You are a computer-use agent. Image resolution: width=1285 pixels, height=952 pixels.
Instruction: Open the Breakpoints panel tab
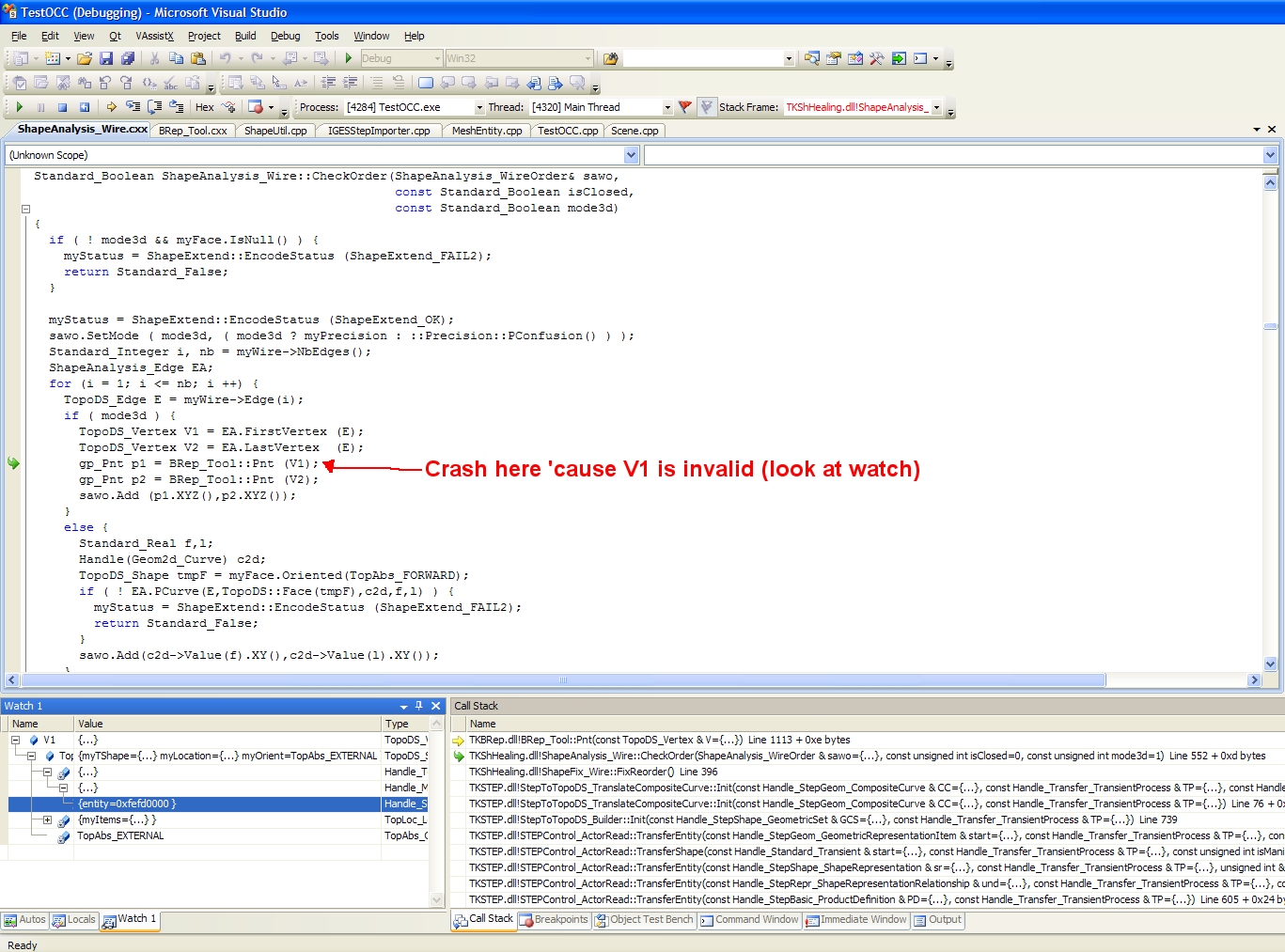coord(554,920)
